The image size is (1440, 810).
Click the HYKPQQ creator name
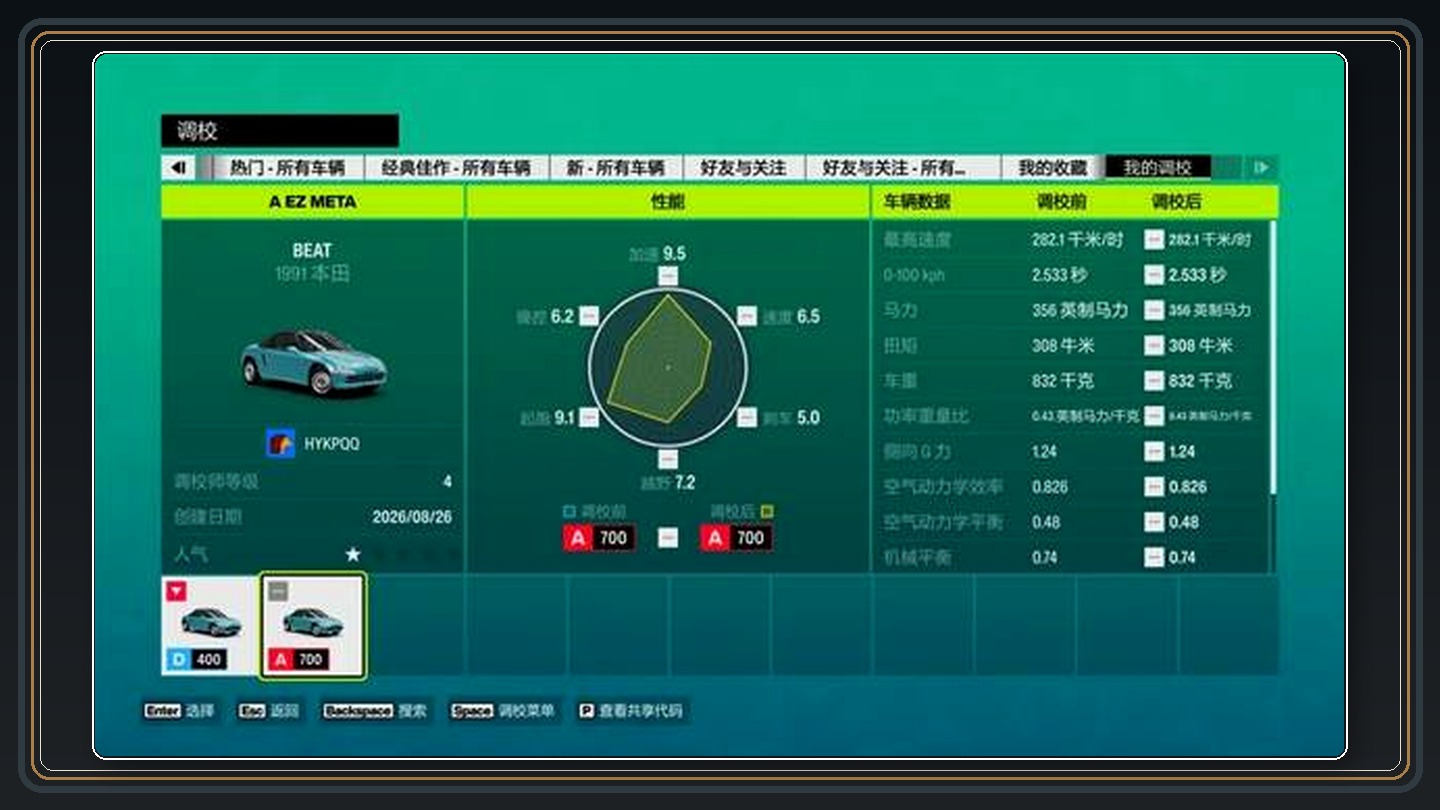[x=332, y=443]
